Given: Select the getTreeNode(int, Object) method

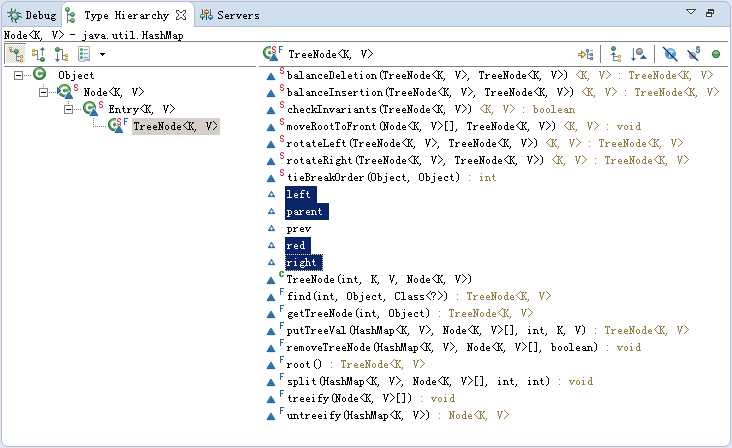Looking at the screenshot, I should click(x=410, y=313).
